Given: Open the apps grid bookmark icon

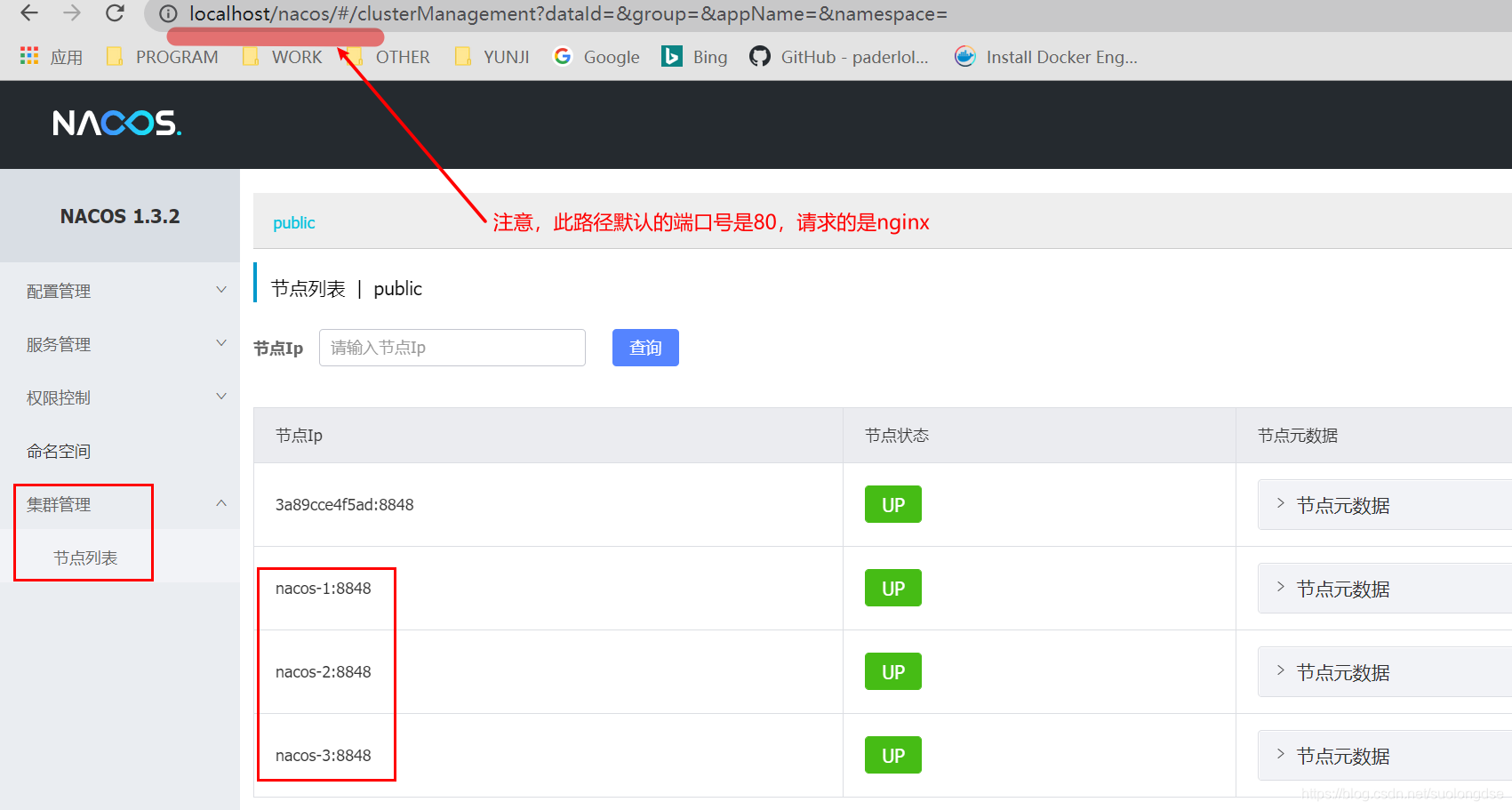Looking at the screenshot, I should coord(29,56).
